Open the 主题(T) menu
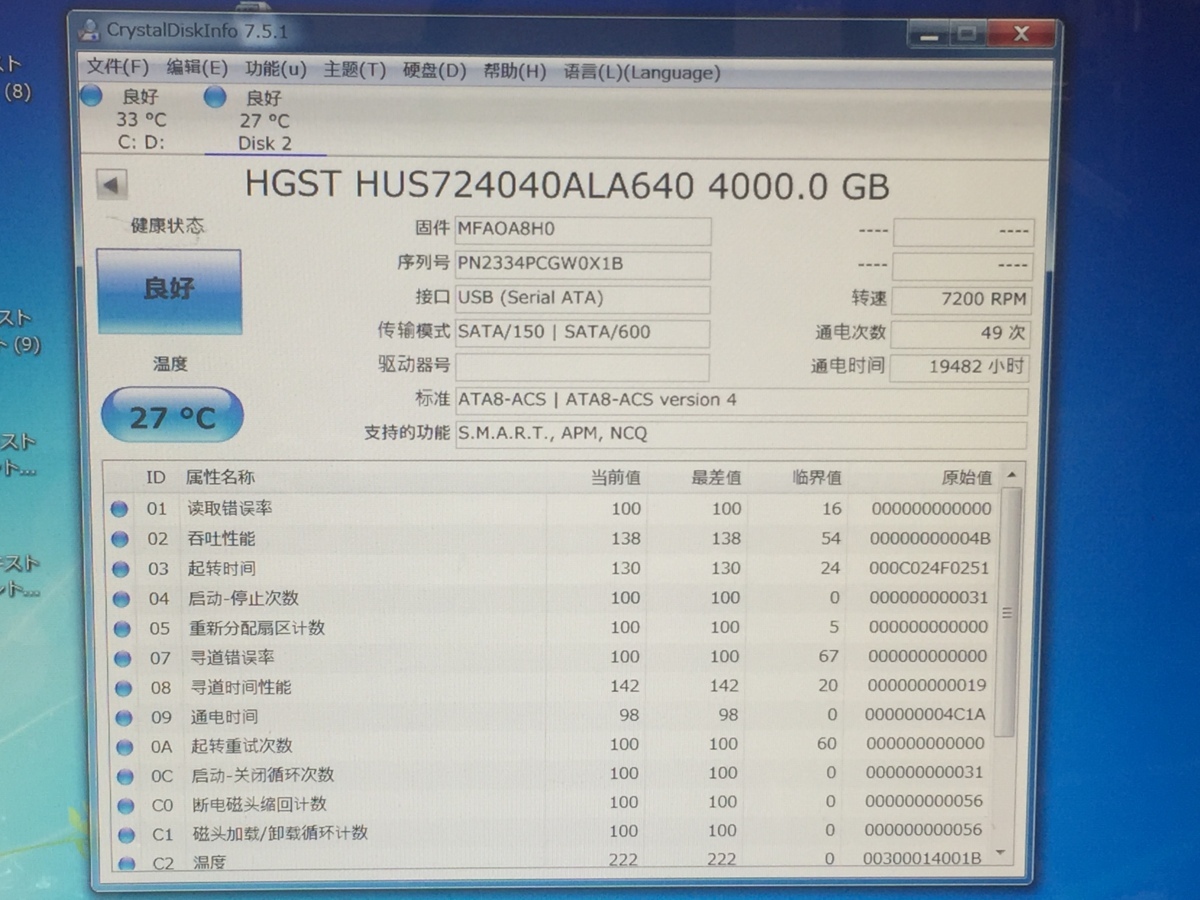Image resolution: width=1200 pixels, height=900 pixels. 354,70
